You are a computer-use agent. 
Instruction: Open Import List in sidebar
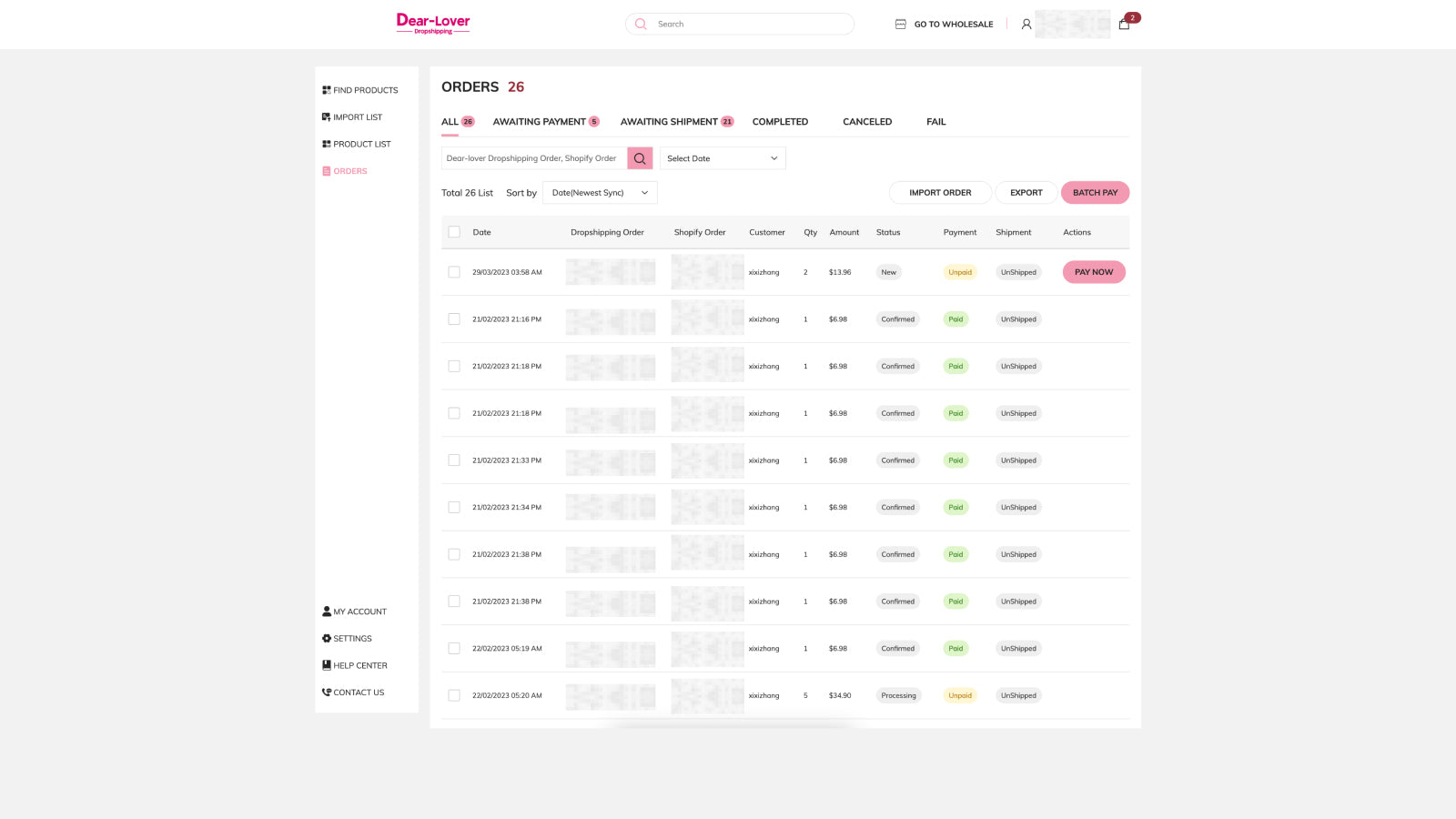pyautogui.click(x=352, y=117)
